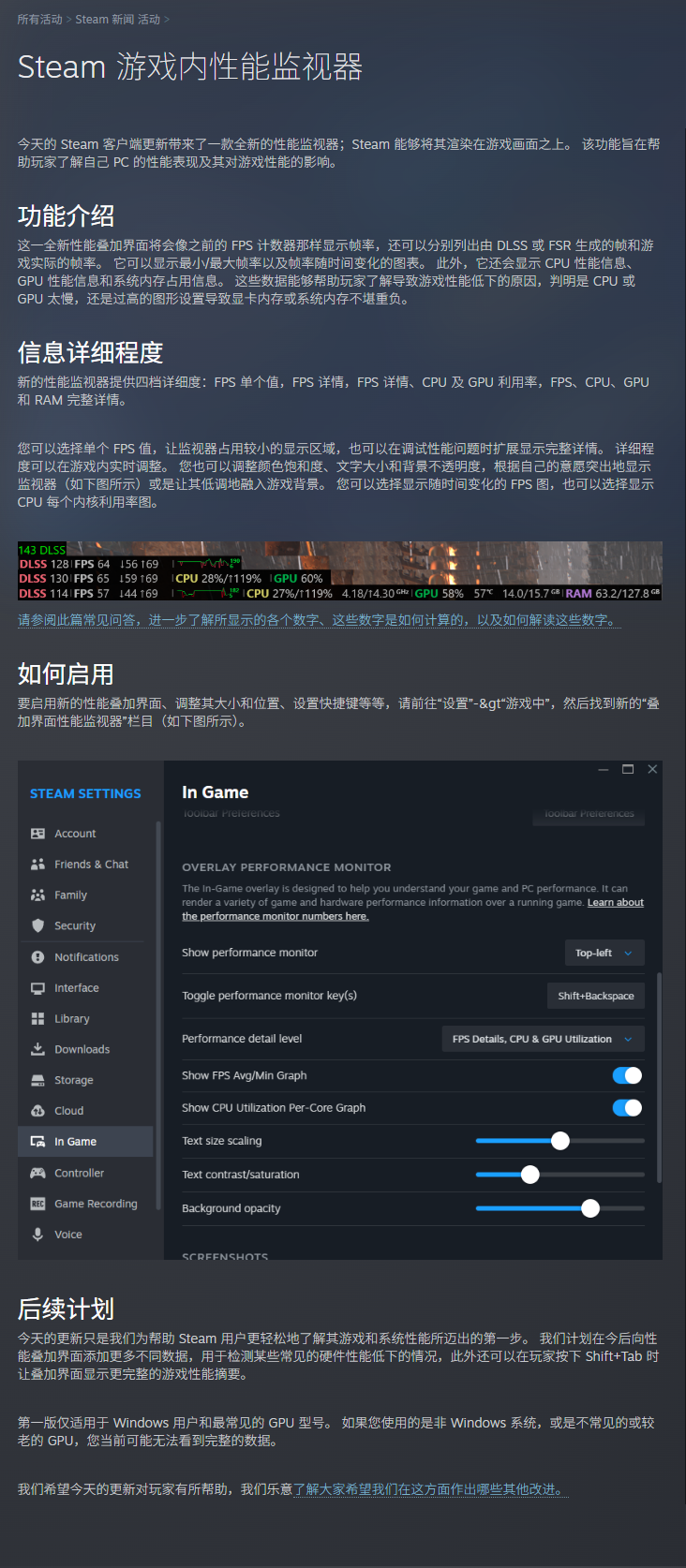
Task: Select Controller in the settings list
Action: pyautogui.click(x=80, y=1173)
